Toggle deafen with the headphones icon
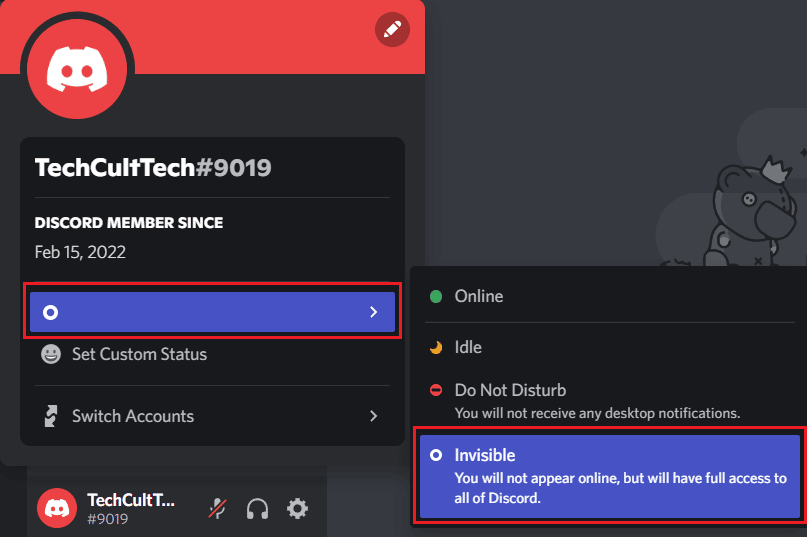 pos(257,509)
